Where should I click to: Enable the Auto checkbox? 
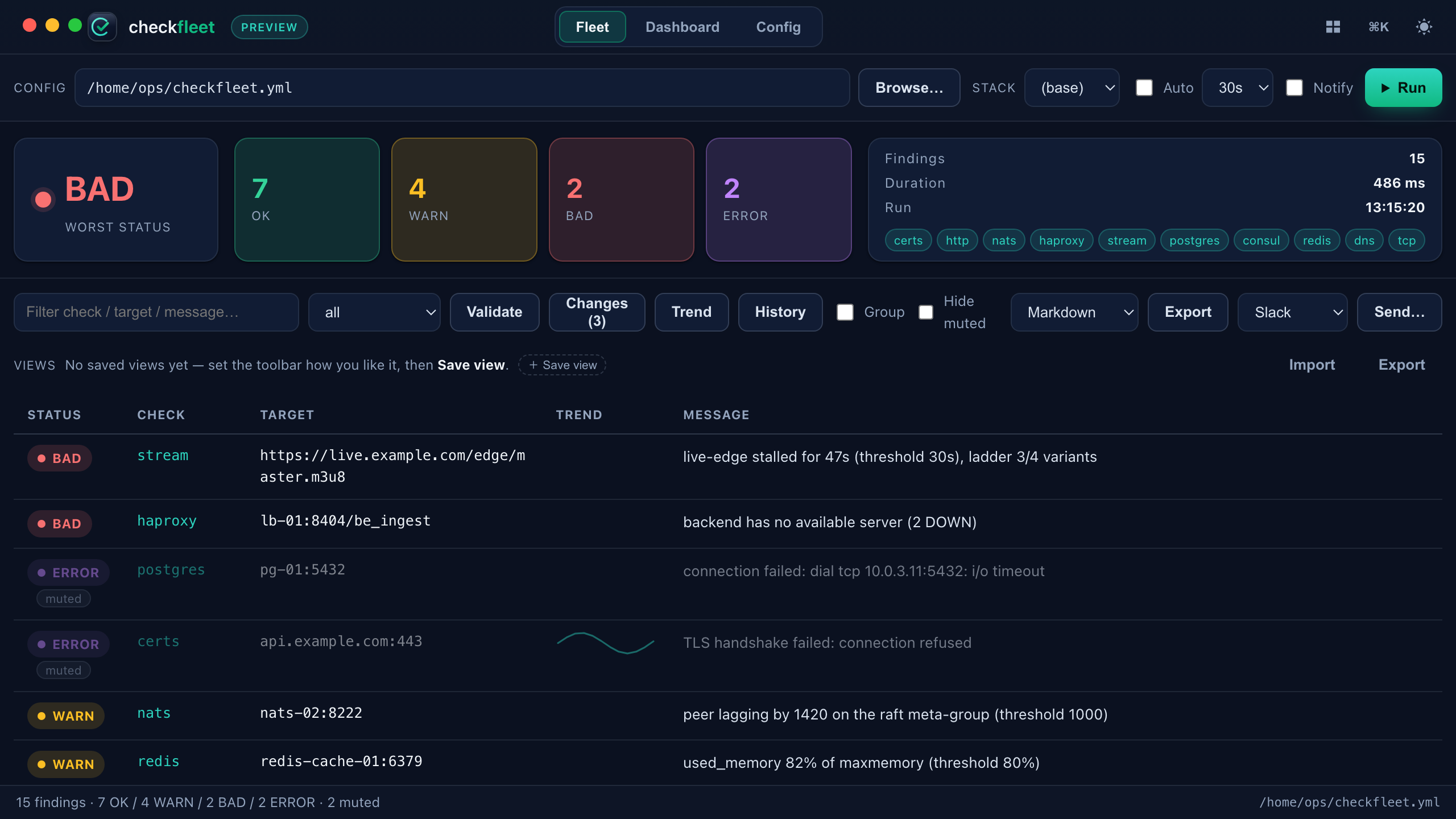1144,88
